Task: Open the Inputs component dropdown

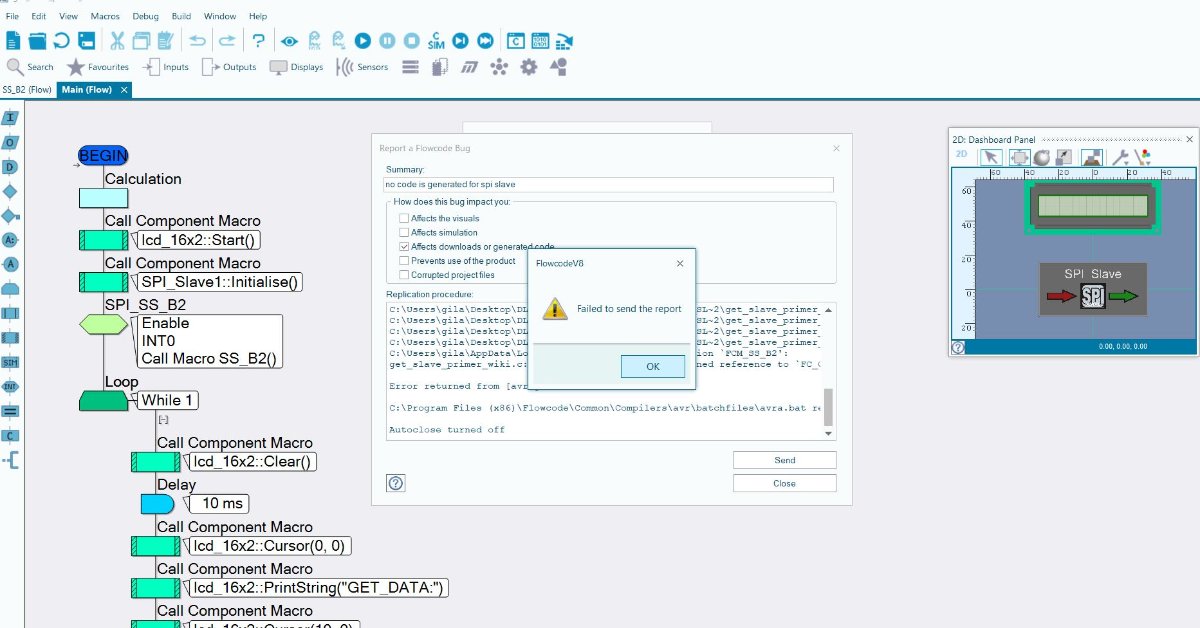Action: click(x=166, y=67)
